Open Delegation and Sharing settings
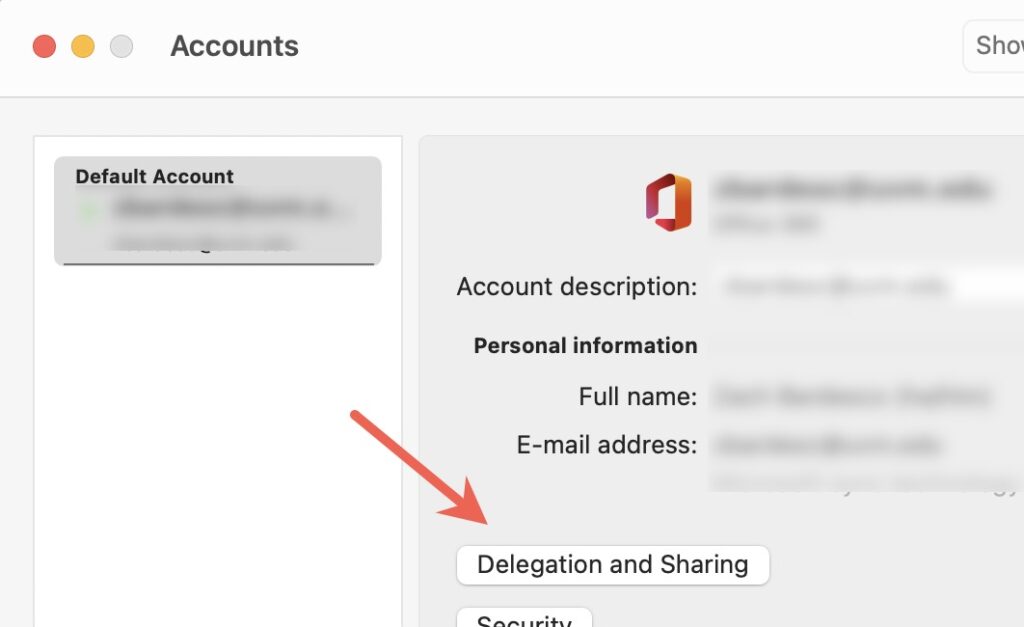Image resolution: width=1024 pixels, height=627 pixels. coord(612,564)
